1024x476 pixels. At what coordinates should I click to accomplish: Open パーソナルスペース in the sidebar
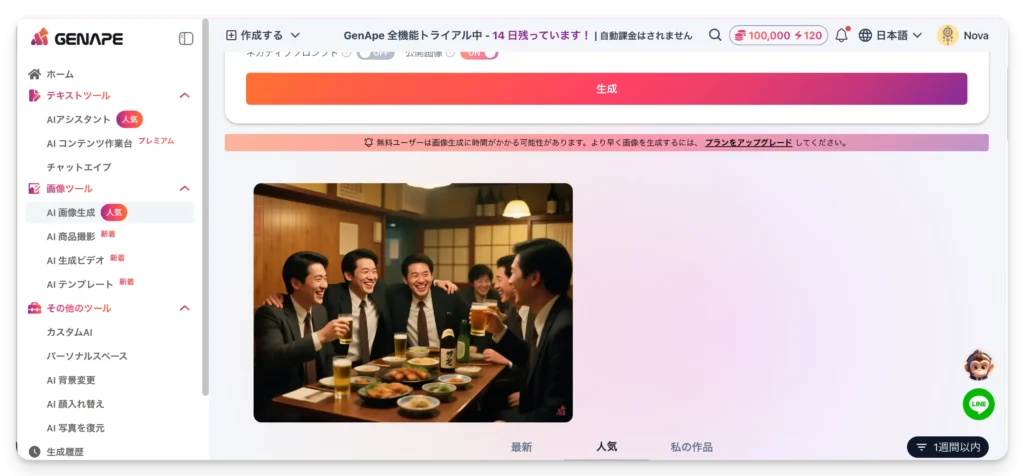(x=87, y=356)
